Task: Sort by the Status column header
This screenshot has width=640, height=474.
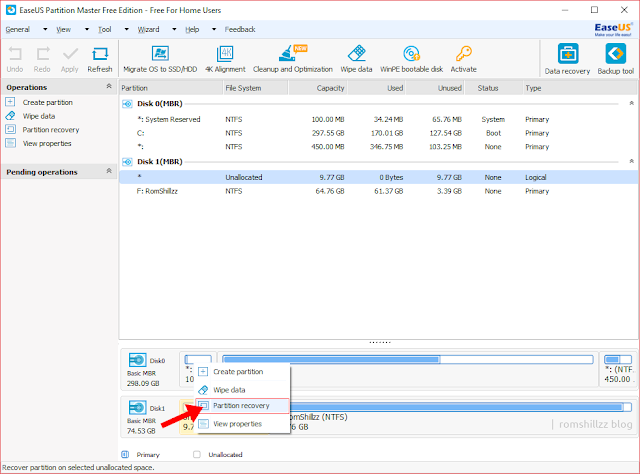Action: point(493,88)
